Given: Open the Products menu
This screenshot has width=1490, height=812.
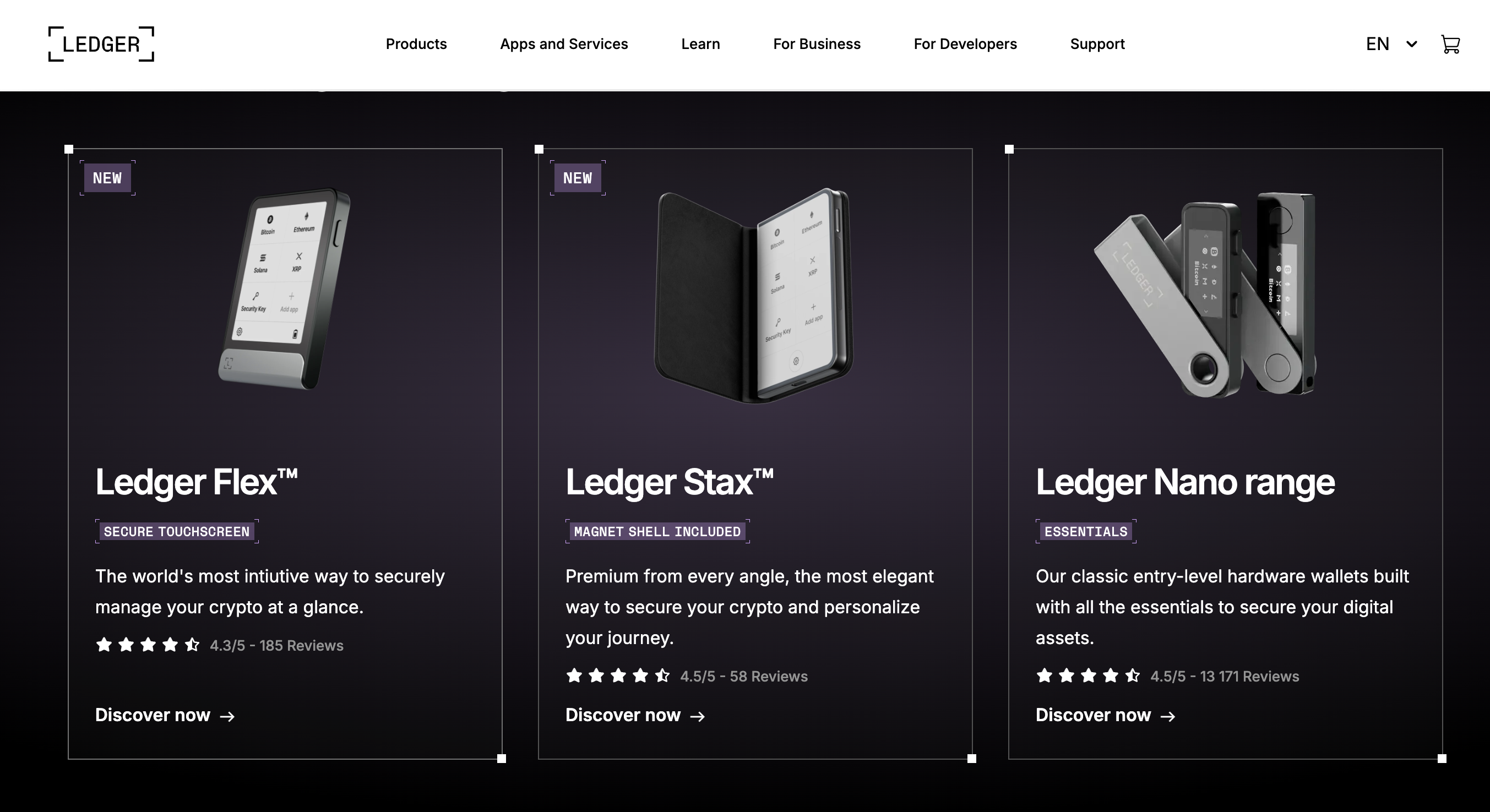Looking at the screenshot, I should pyautogui.click(x=416, y=44).
